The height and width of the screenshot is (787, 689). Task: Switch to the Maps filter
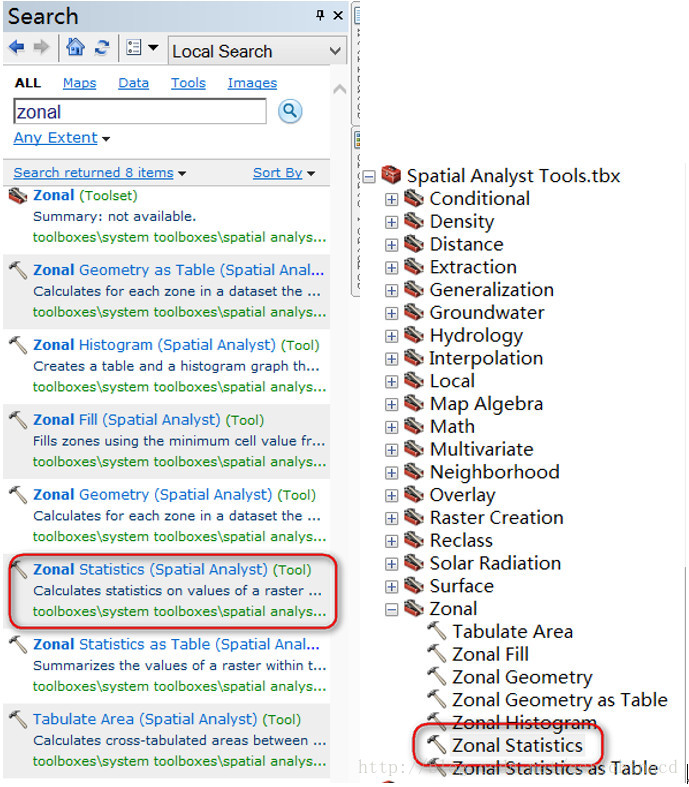click(x=79, y=83)
